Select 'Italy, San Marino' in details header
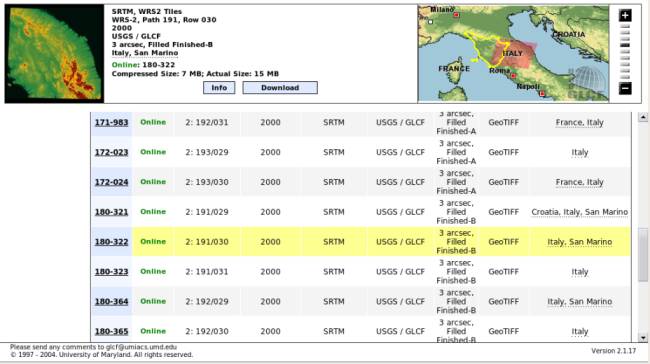The image size is (650, 364). (x=145, y=53)
